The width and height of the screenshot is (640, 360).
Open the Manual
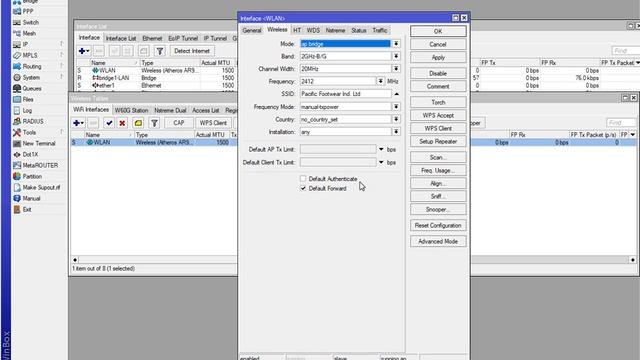click(31, 199)
